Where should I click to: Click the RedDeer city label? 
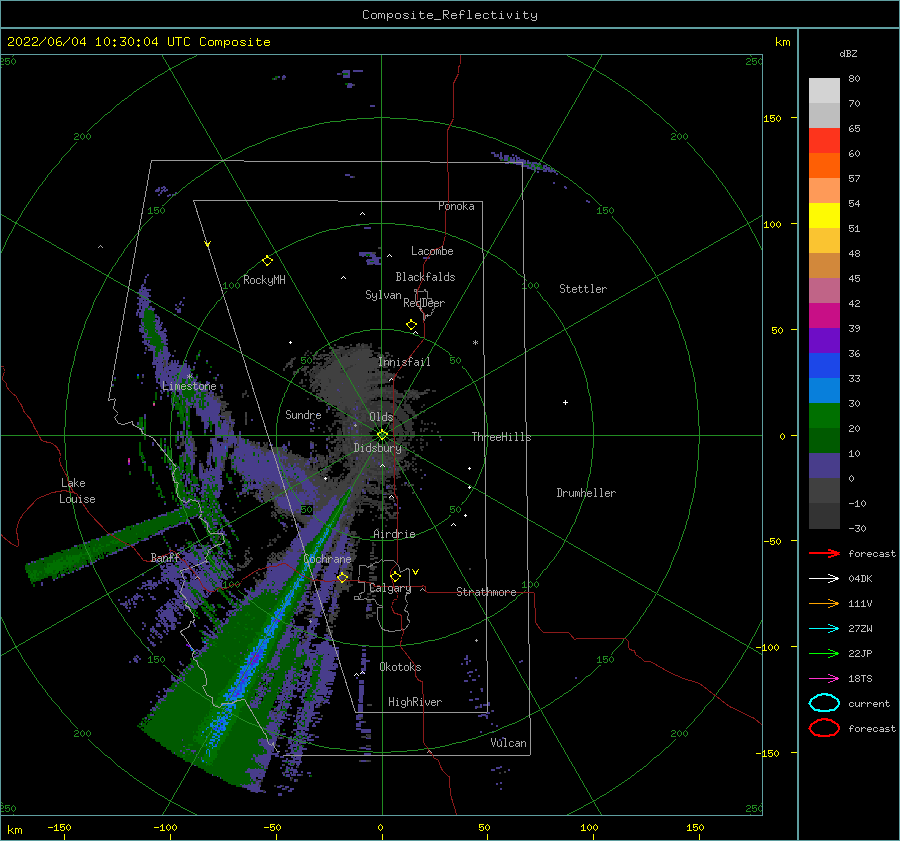[x=424, y=303]
